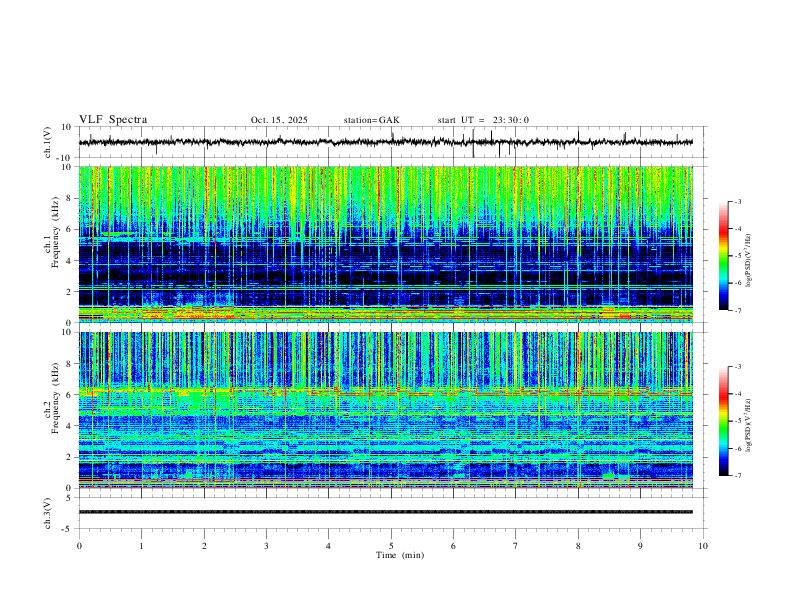Click time axis tick label '6'
Viewport: 792px width, 612px height.
(453, 546)
